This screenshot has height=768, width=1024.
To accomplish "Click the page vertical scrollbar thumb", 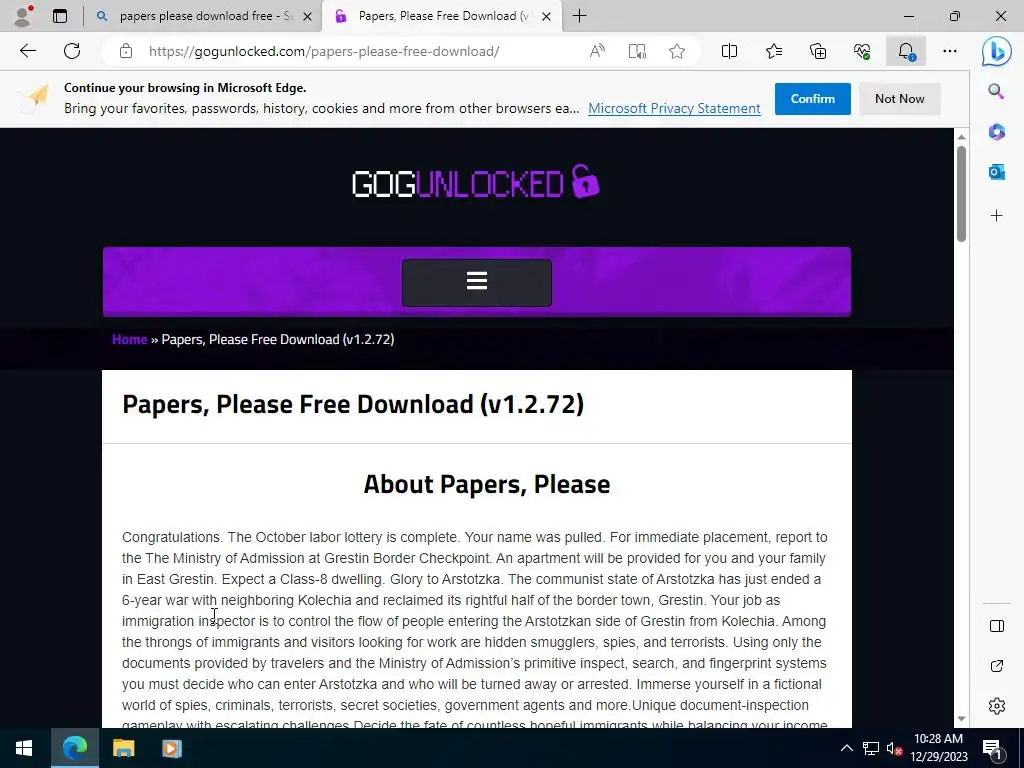I will click(961, 193).
